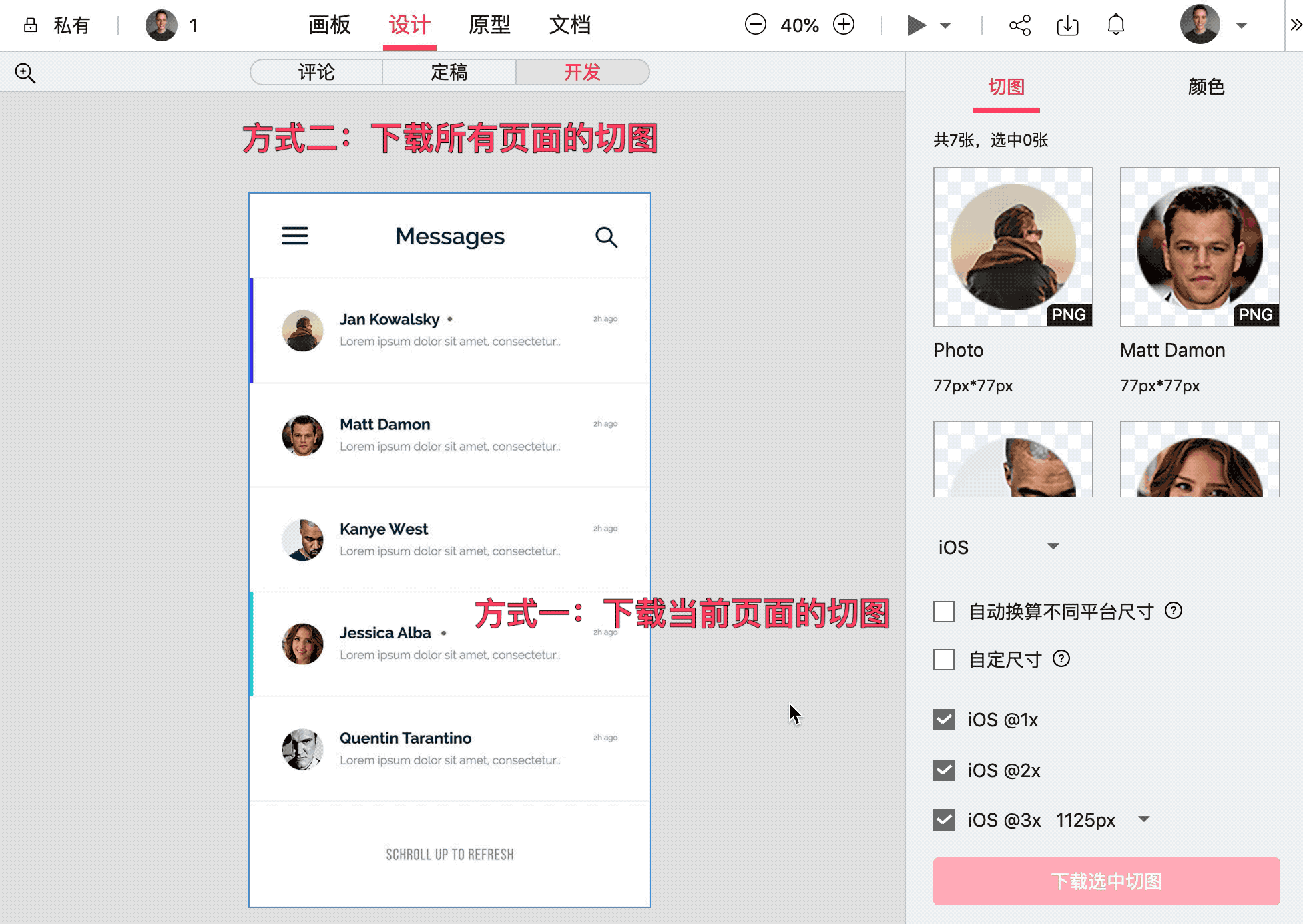Viewport: 1303px width, 924px height.
Task: Show help for 自动换算不同平台尺寸
Action: tap(1174, 610)
